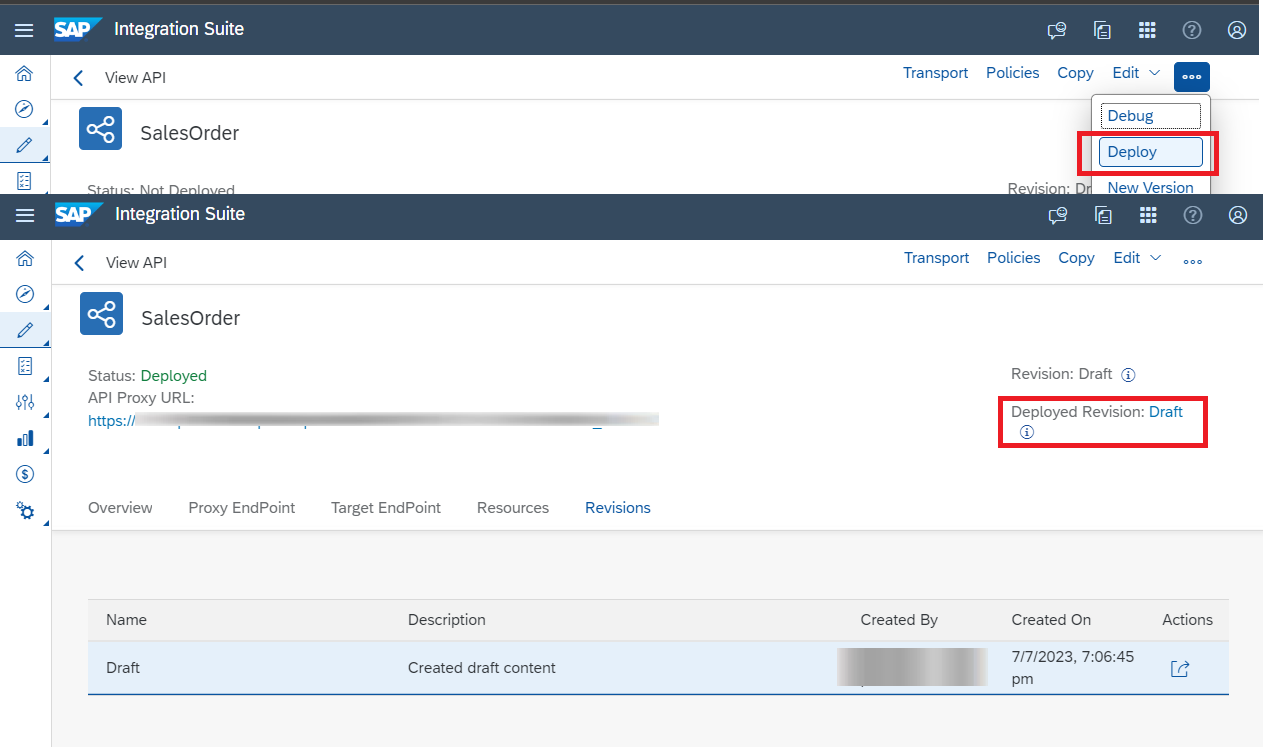Open Discover compass in Deployed screen sidebar
Image resolution: width=1263 pixels, height=747 pixels.
click(25, 294)
